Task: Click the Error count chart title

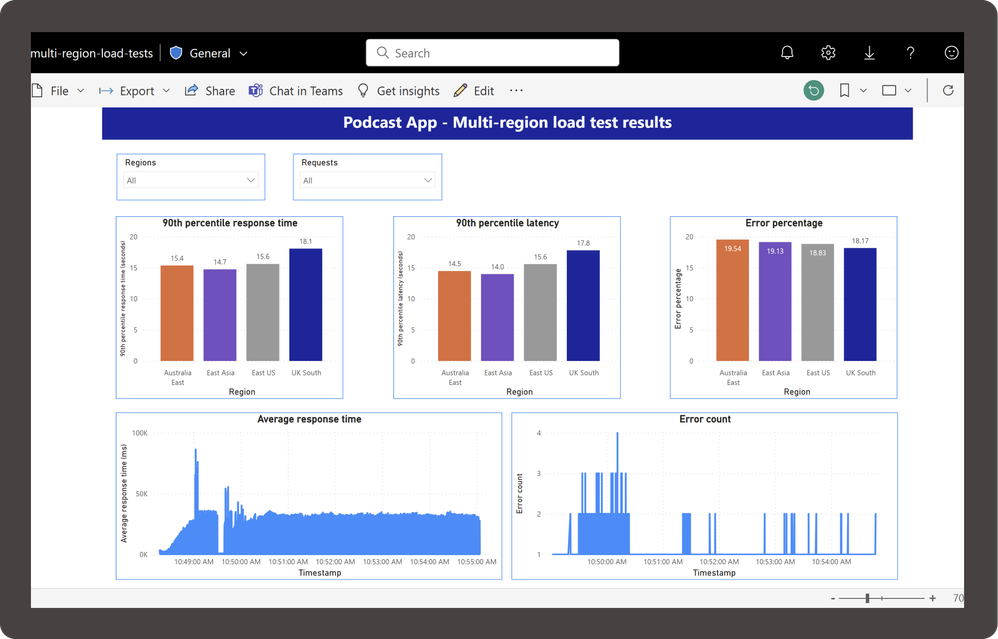Action: 705,419
